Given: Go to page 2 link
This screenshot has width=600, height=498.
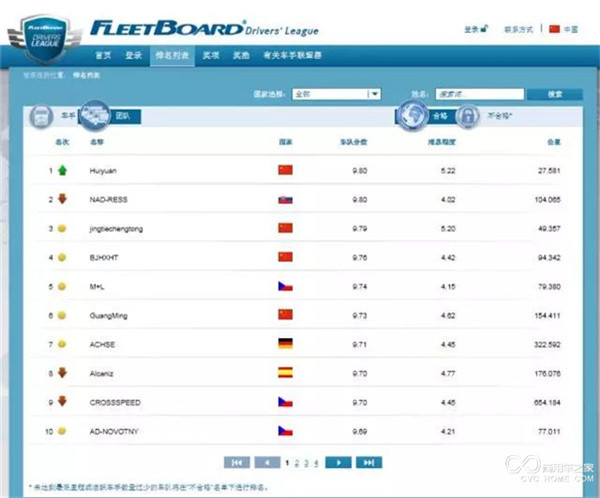Looking at the screenshot, I should coord(297,463).
